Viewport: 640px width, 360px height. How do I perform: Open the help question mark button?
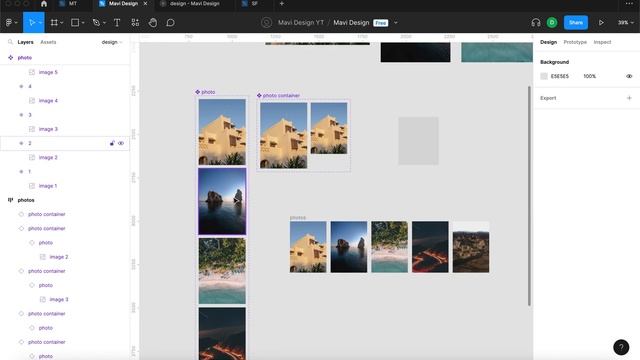coord(621,347)
